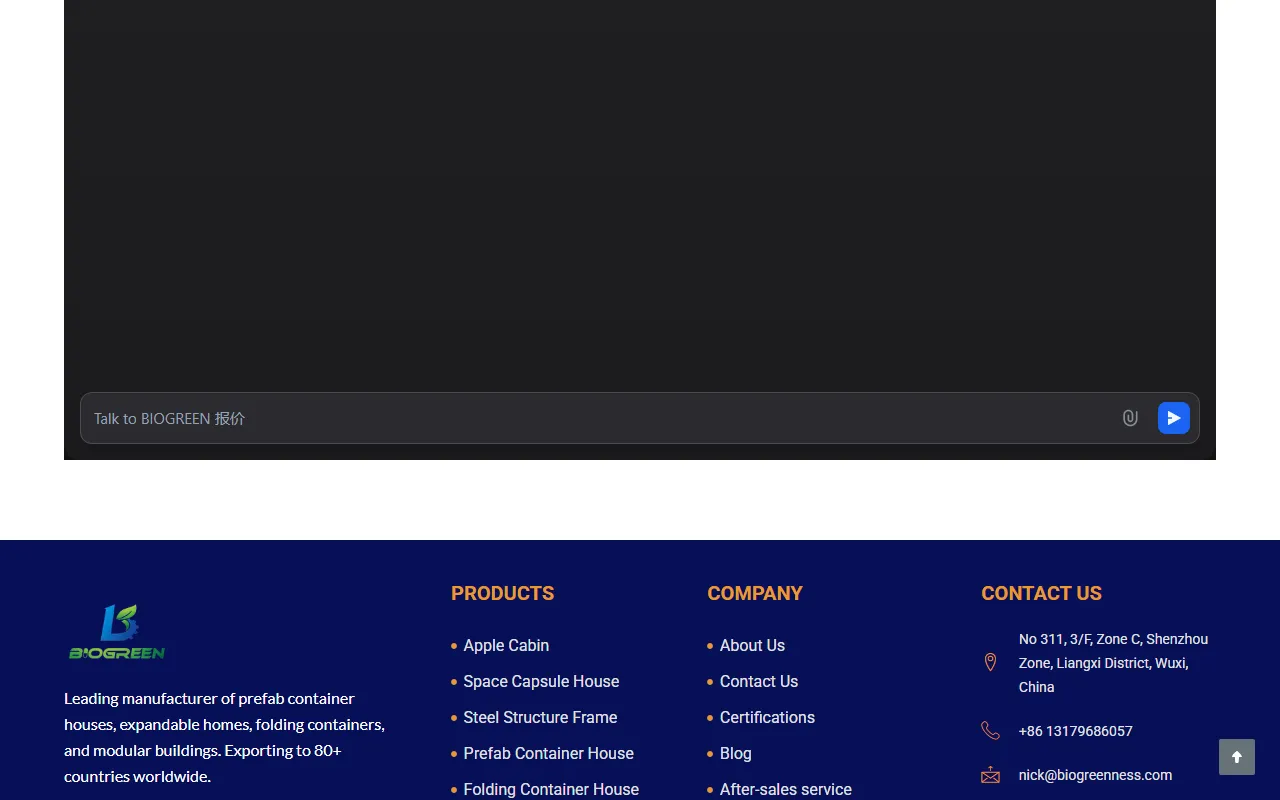Select the Prefab Container House link
1280x800 pixels.
(548, 753)
